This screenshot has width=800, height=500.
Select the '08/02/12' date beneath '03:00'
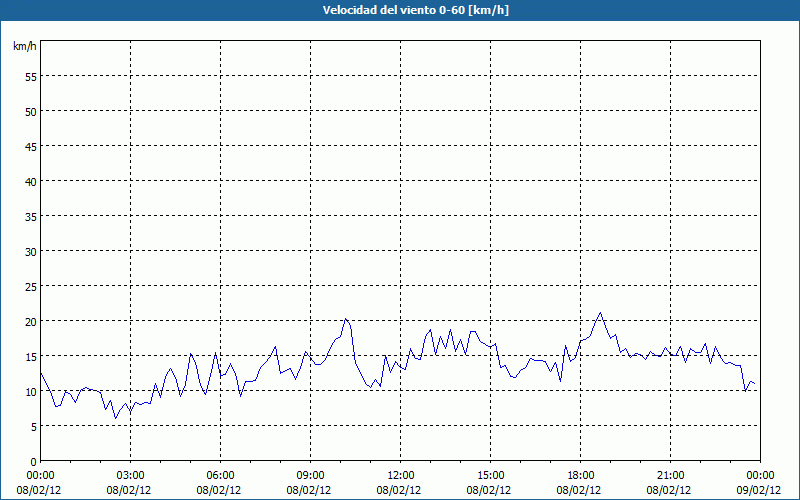point(129,490)
